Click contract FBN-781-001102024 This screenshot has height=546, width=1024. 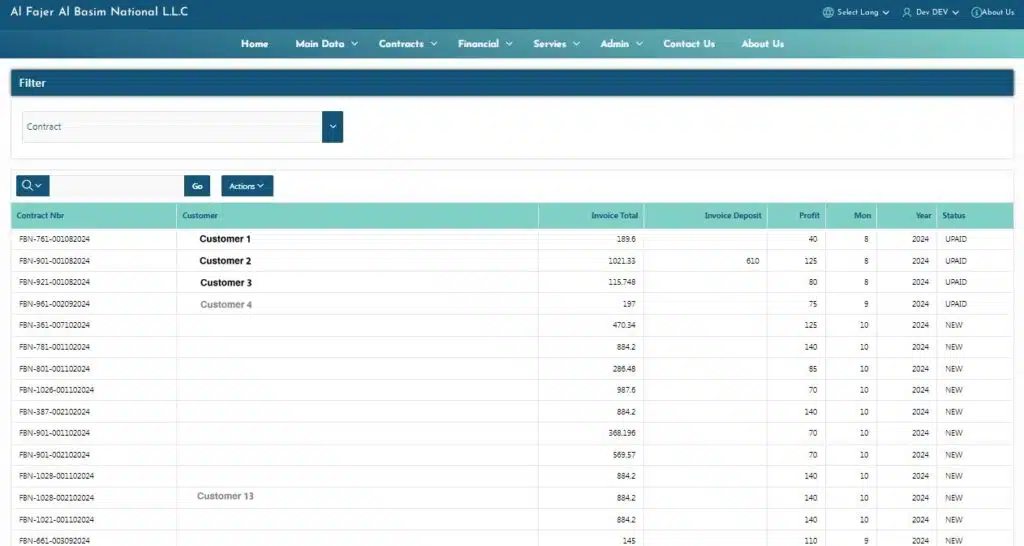click(x=55, y=347)
